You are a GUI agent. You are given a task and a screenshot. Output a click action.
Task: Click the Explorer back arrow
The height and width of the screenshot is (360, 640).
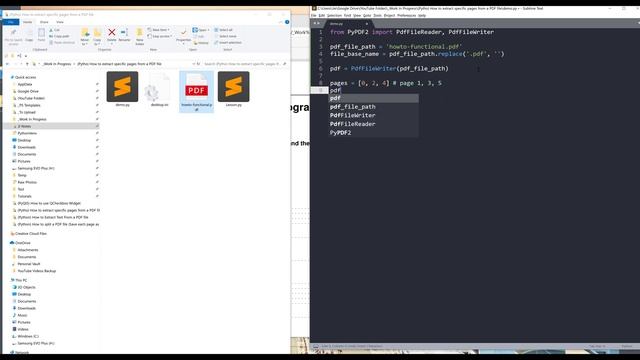7,64
